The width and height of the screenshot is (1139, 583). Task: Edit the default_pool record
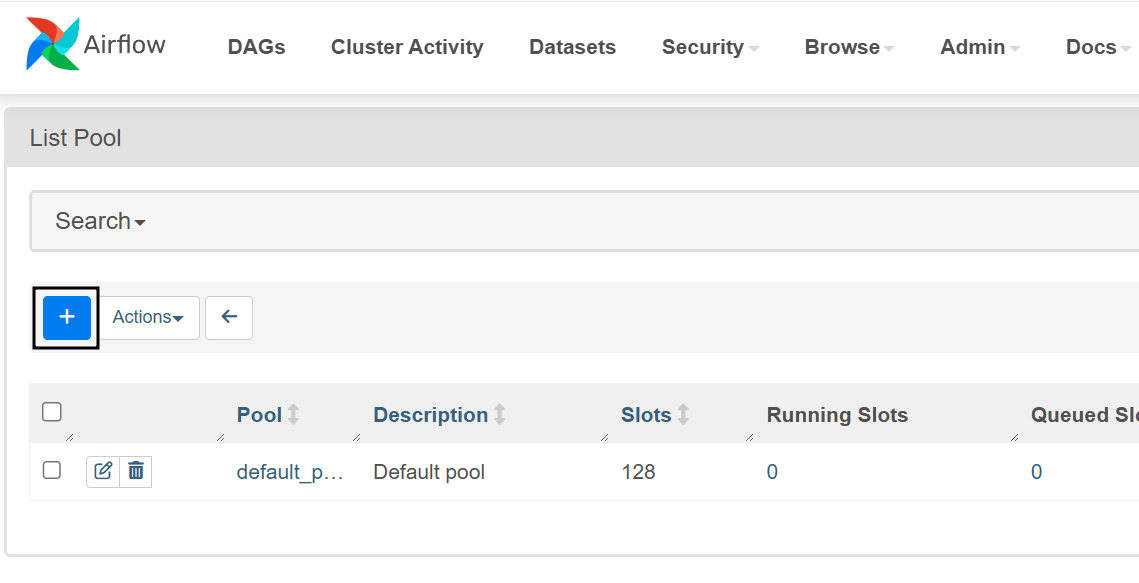click(x=103, y=471)
